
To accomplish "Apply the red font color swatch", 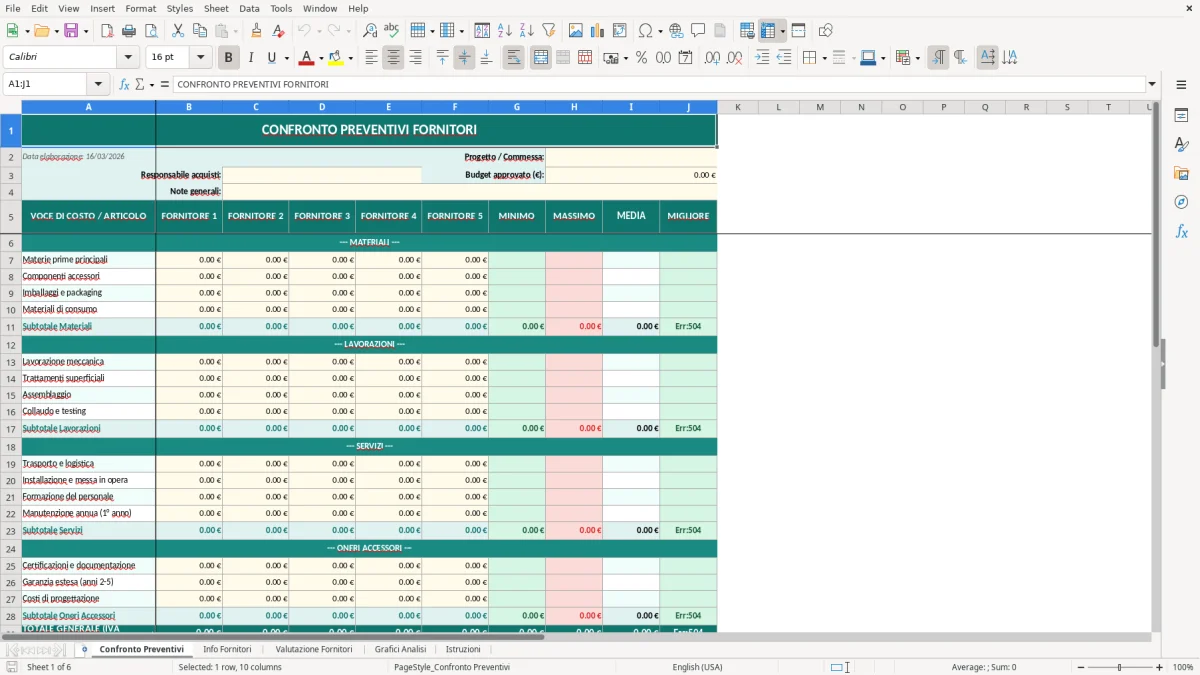I will [307, 58].
